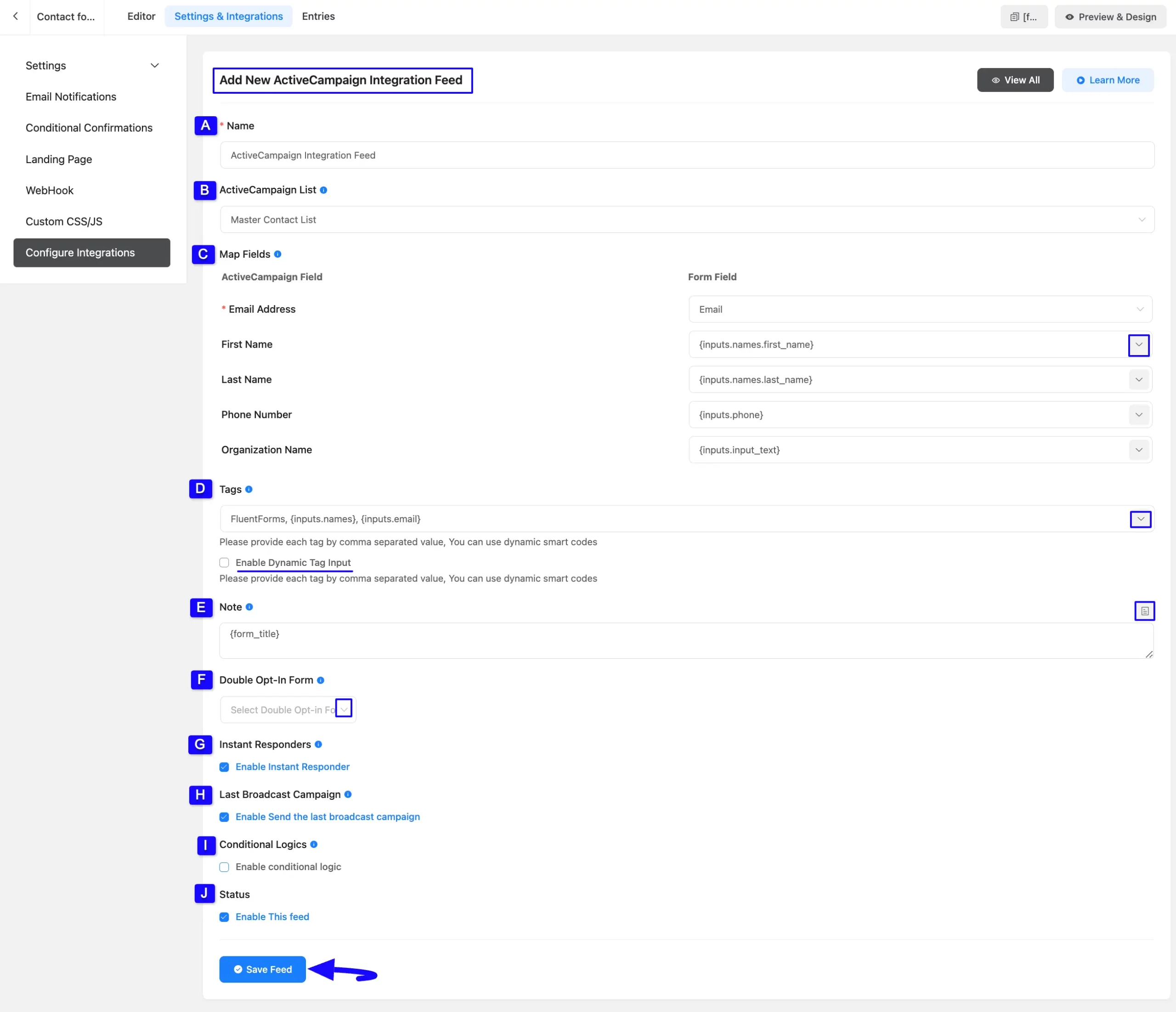This screenshot has width=1176, height=1012.
Task: Click the Note textarea
Action: click(x=686, y=641)
